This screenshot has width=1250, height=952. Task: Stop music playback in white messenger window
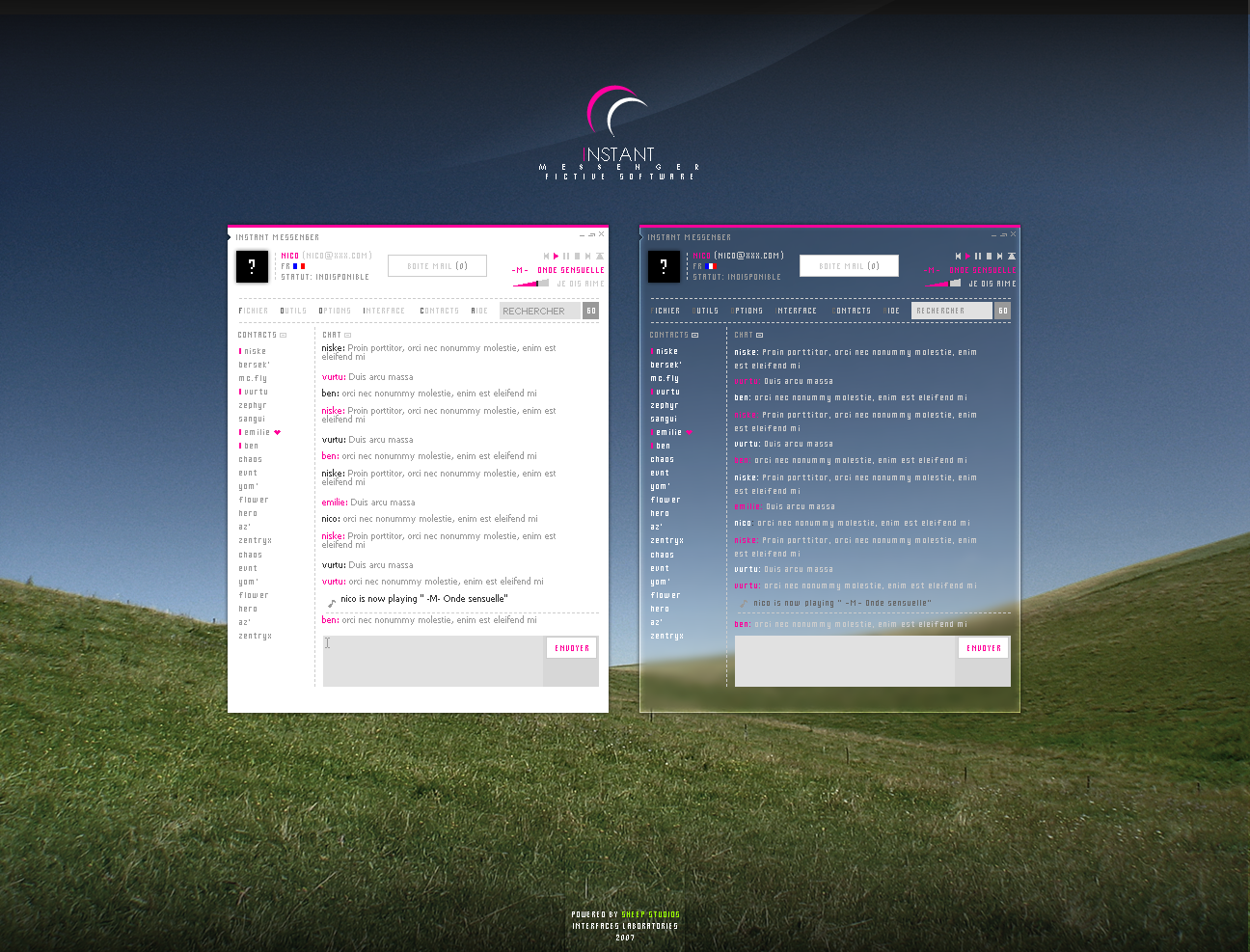click(x=577, y=256)
